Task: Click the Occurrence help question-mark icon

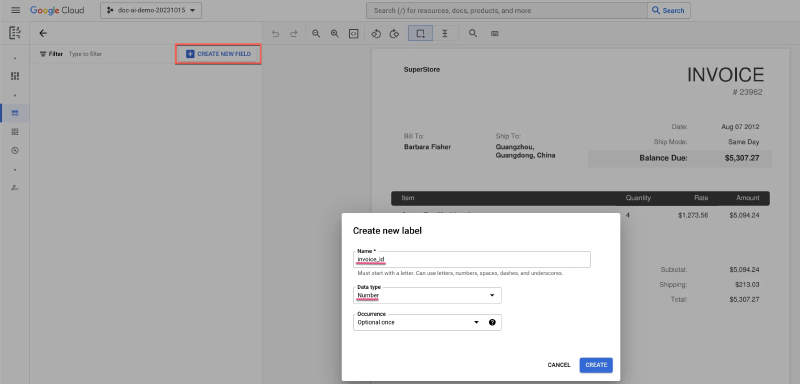Action: (492, 322)
